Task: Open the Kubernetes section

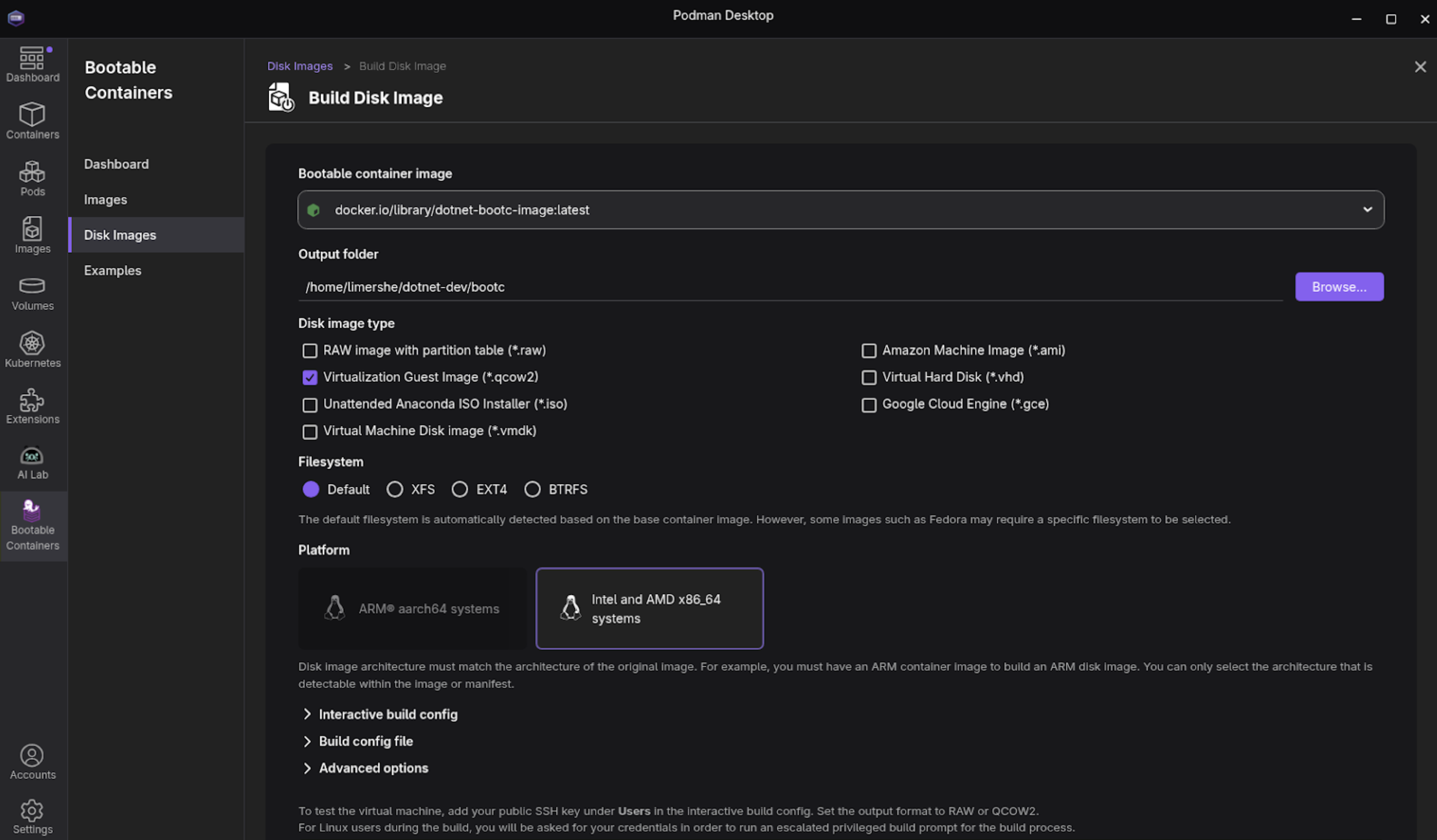Action: (x=32, y=350)
